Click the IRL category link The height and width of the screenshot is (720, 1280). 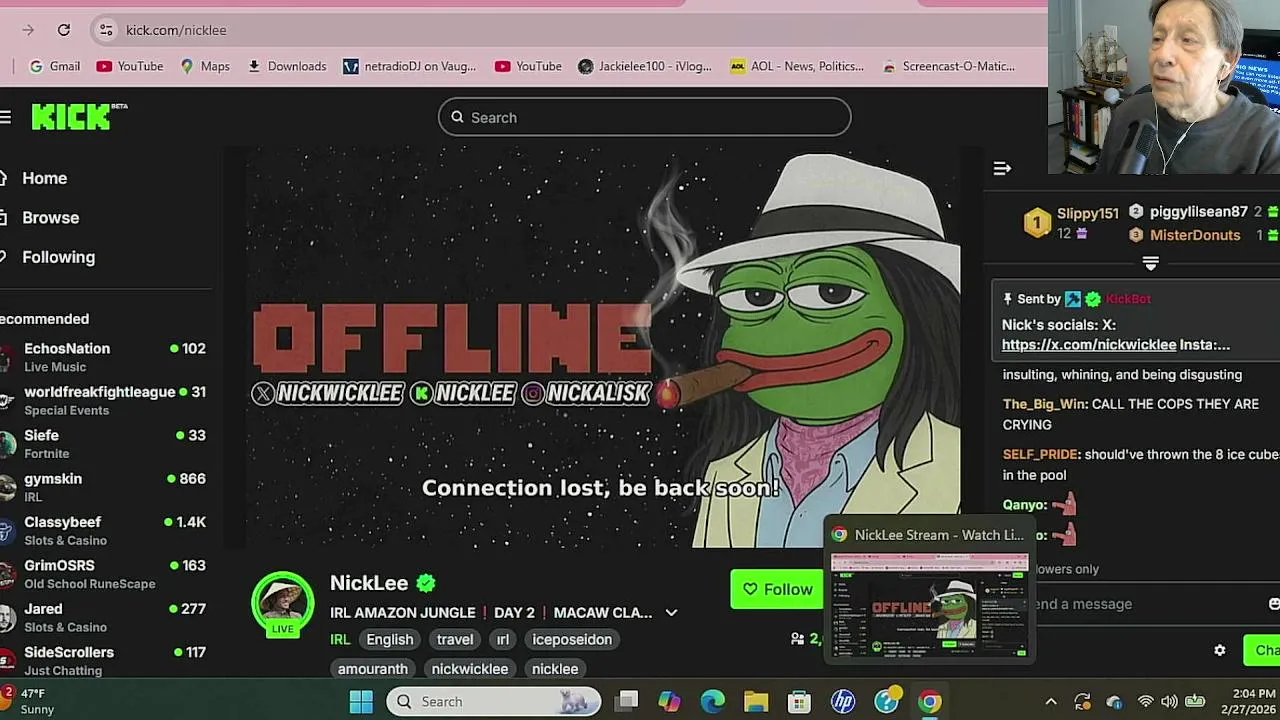[x=340, y=639]
